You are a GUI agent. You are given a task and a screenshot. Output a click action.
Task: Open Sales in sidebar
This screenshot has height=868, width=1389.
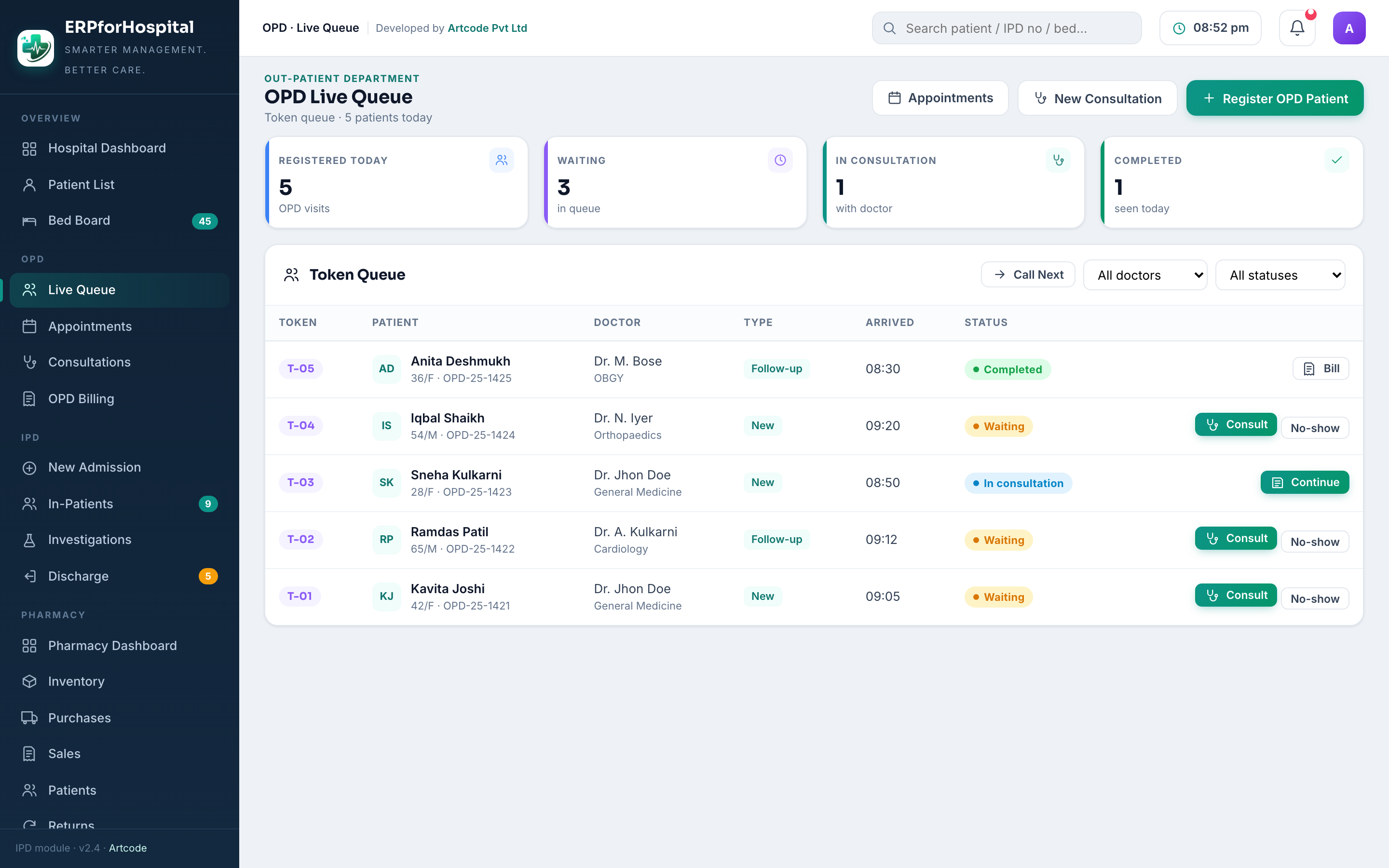click(x=120, y=754)
